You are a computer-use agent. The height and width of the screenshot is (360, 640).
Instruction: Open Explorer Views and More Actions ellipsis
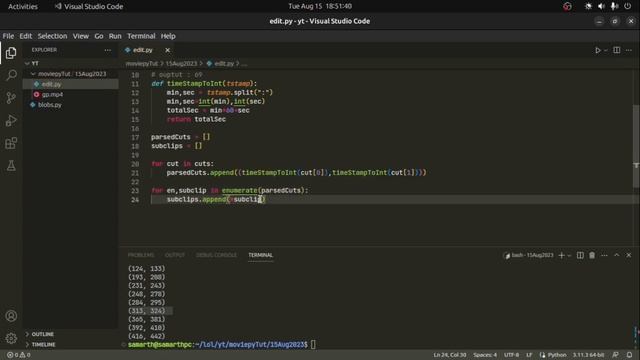107,50
